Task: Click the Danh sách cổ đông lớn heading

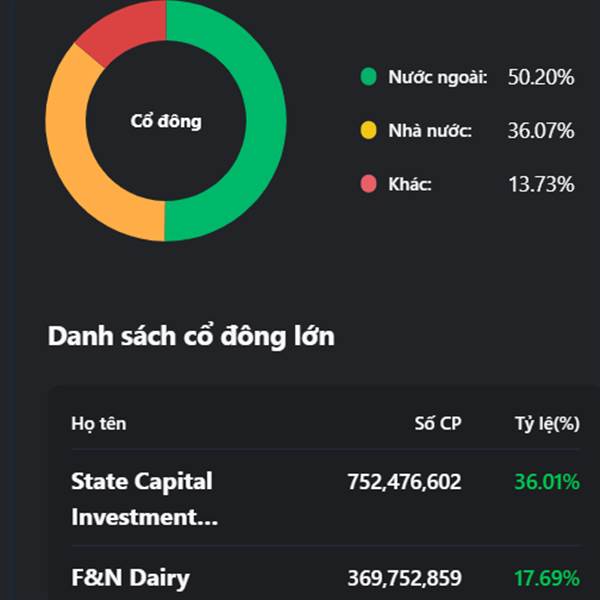Action: coord(191,337)
